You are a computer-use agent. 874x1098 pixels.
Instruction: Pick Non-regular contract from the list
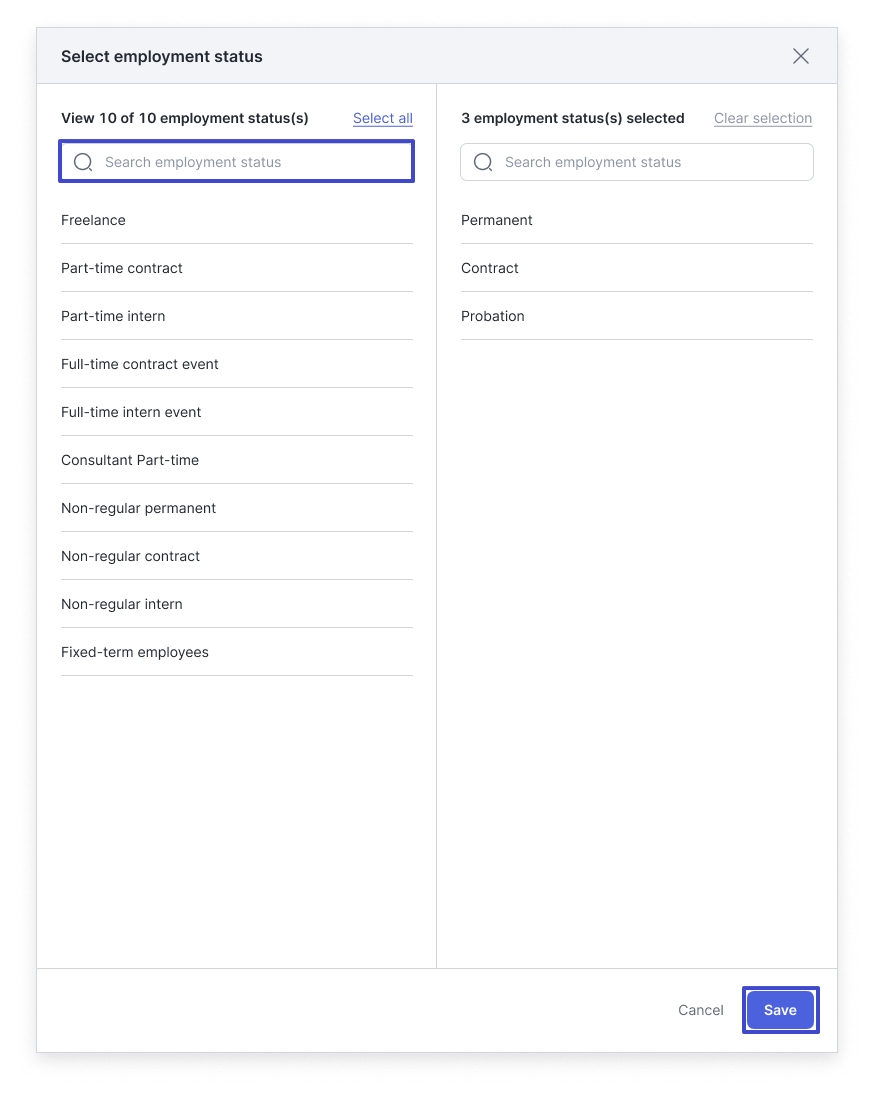[x=130, y=556]
